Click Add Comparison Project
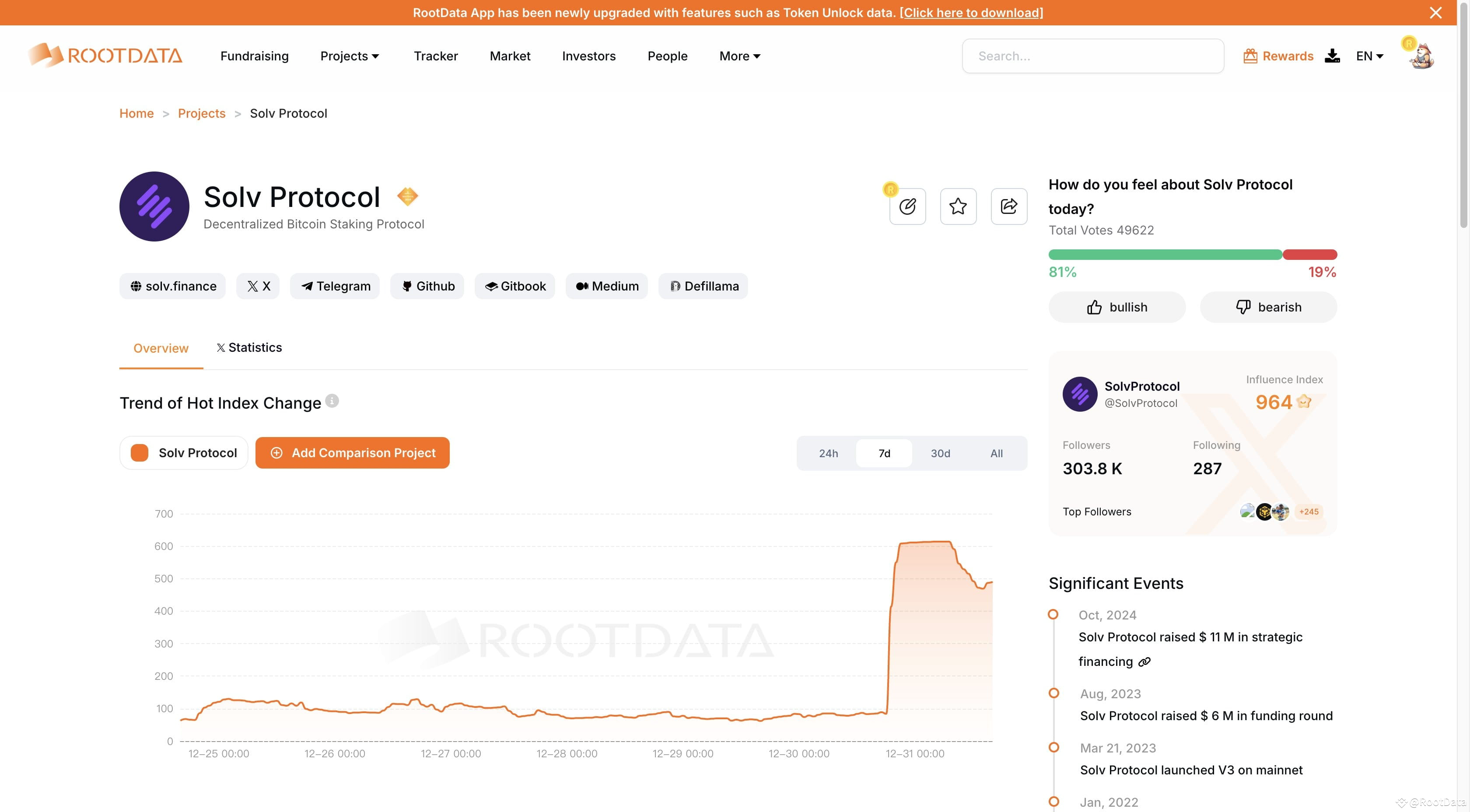1470x812 pixels. pyautogui.click(x=353, y=452)
